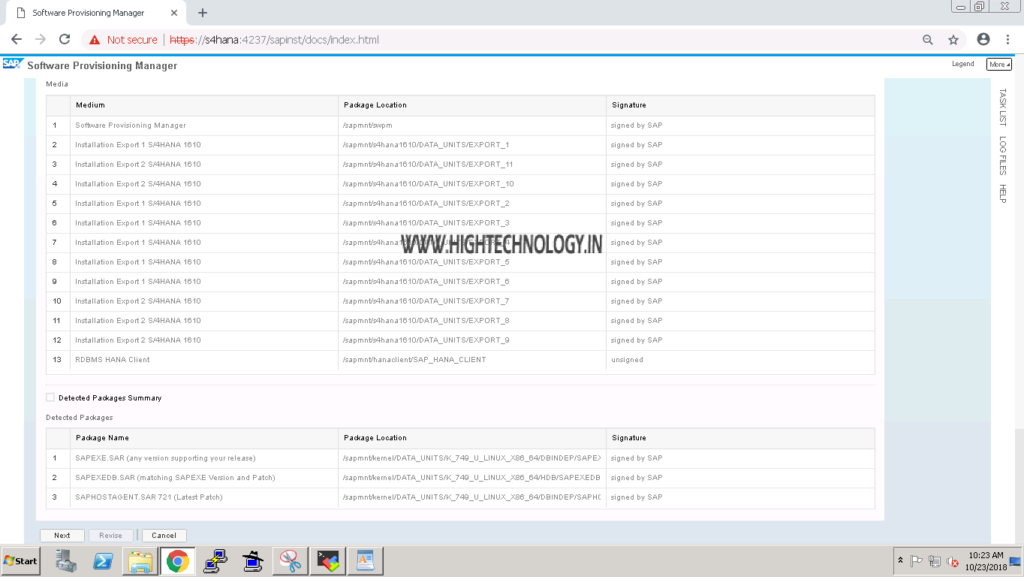The height and width of the screenshot is (577, 1024).
Task: Bookmark this page with star icon
Action: [953, 40]
